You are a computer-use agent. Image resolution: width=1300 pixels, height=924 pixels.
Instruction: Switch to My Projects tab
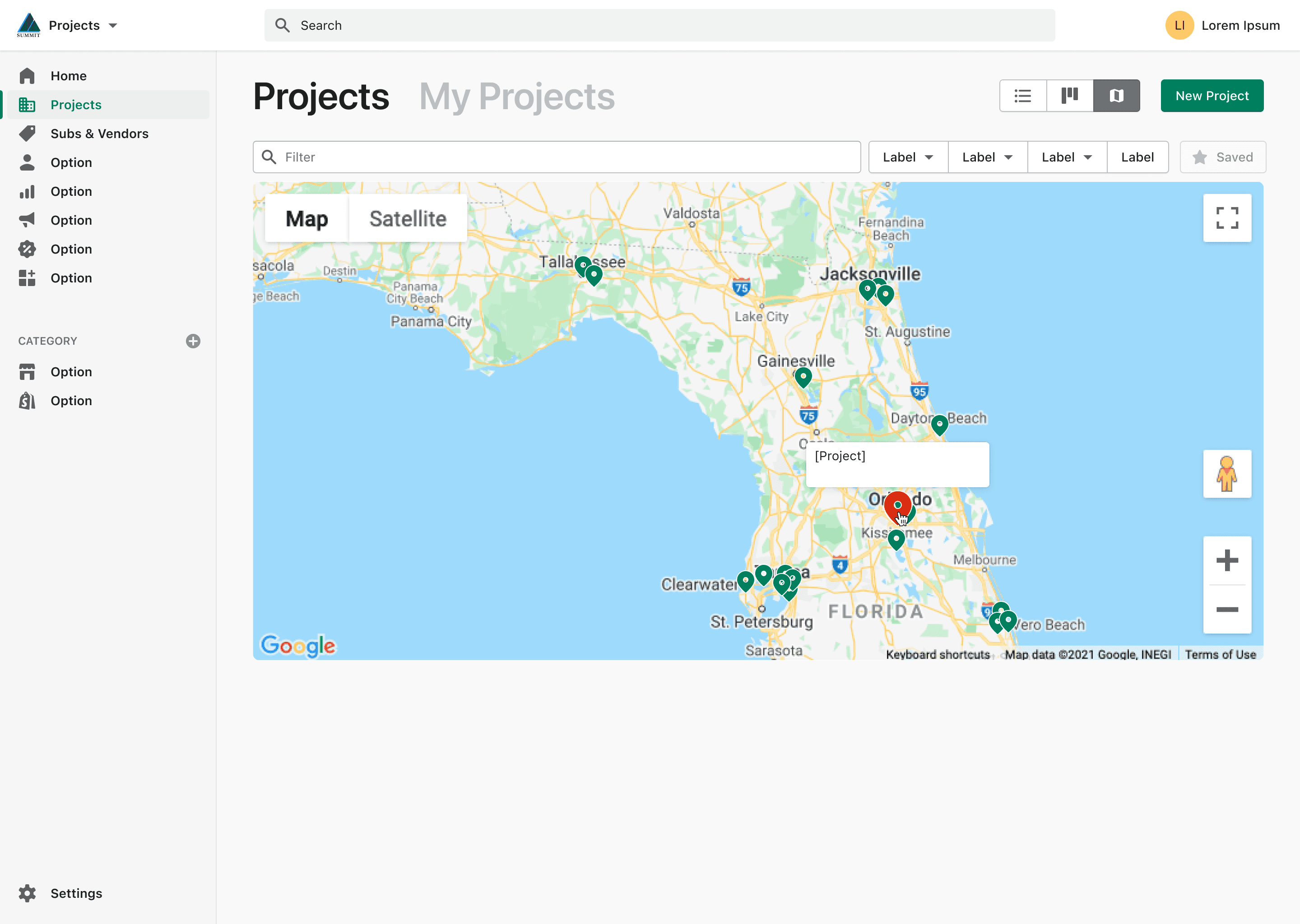[517, 96]
